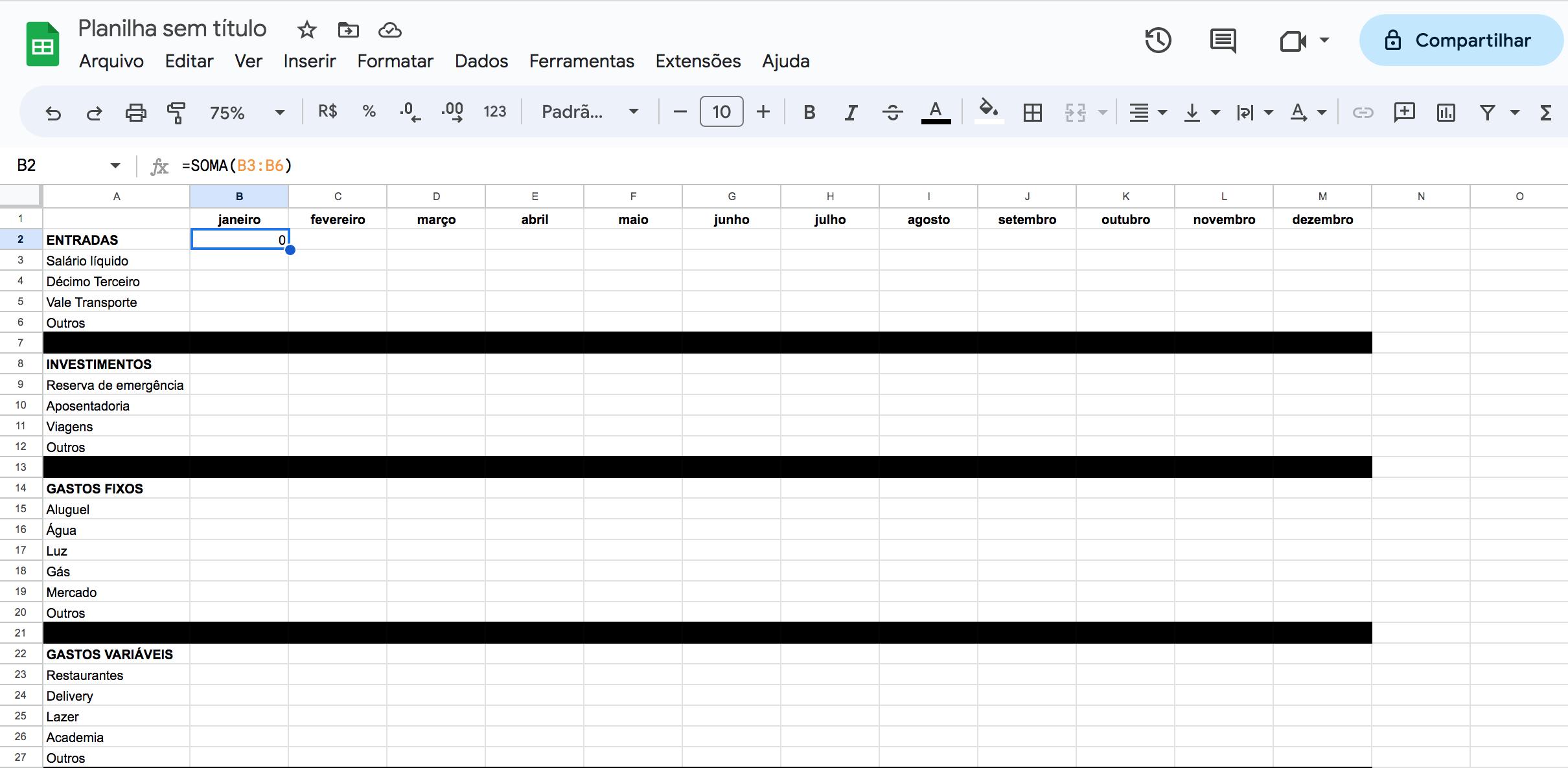Screen dimensions: 1568x768
Task: Click the borders grid icon
Action: tap(1032, 113)
